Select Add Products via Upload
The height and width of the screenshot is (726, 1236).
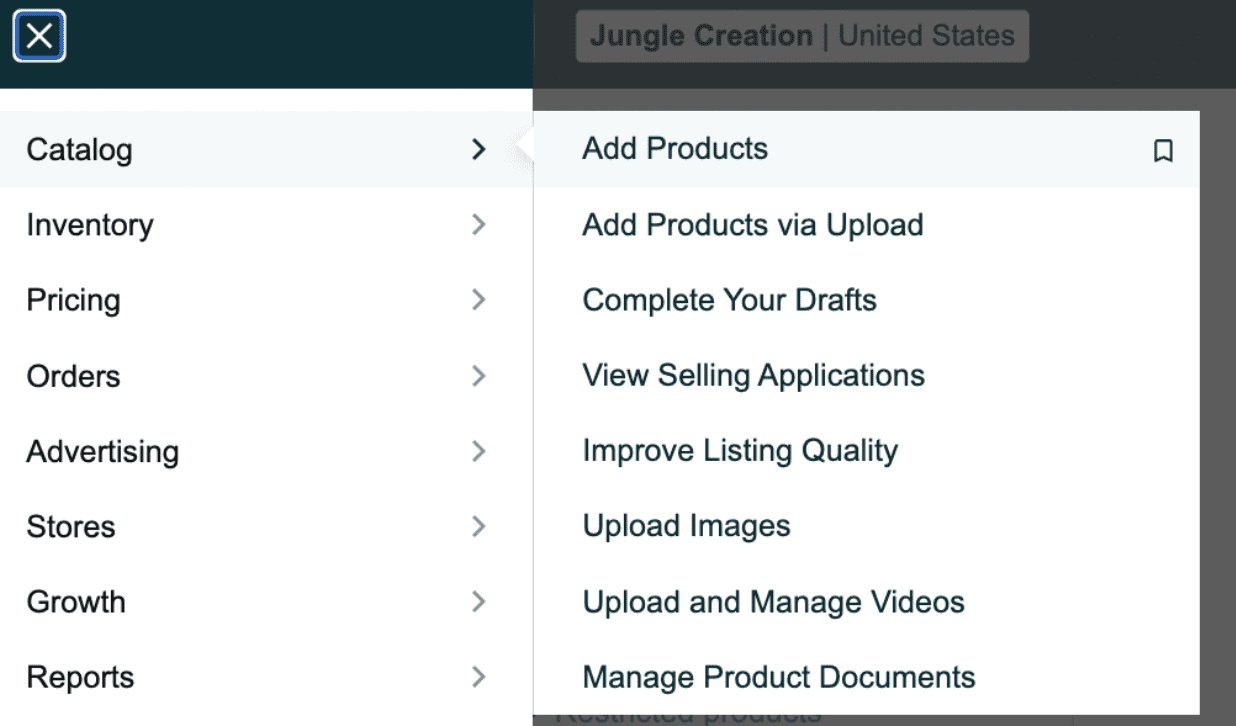click(752, 225)
